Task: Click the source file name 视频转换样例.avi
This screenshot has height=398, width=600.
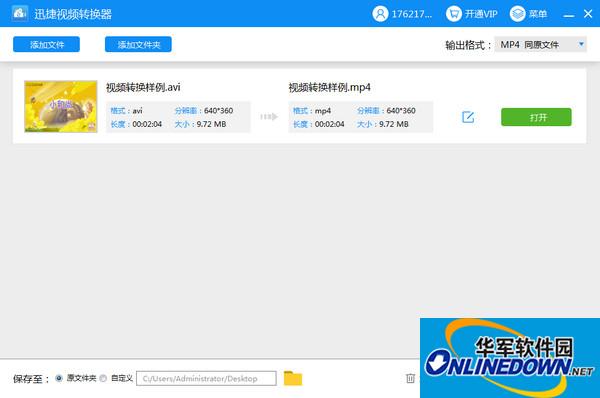Action: (143, 87)
